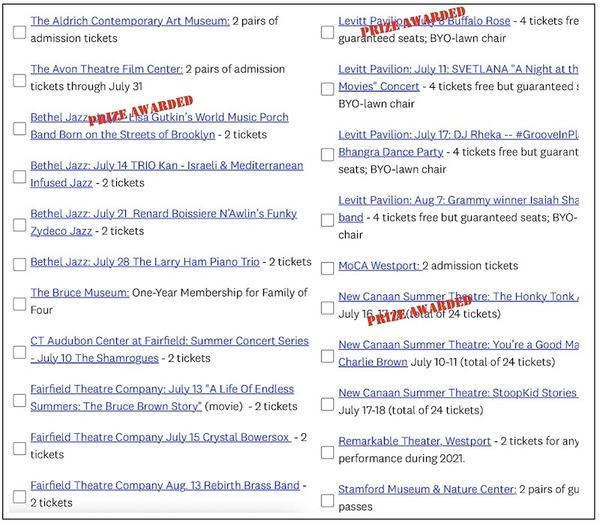600x522 pixels.
Task: Select the CT Audubon Shamrogues concert checkbox
Action: coord(20,352)
